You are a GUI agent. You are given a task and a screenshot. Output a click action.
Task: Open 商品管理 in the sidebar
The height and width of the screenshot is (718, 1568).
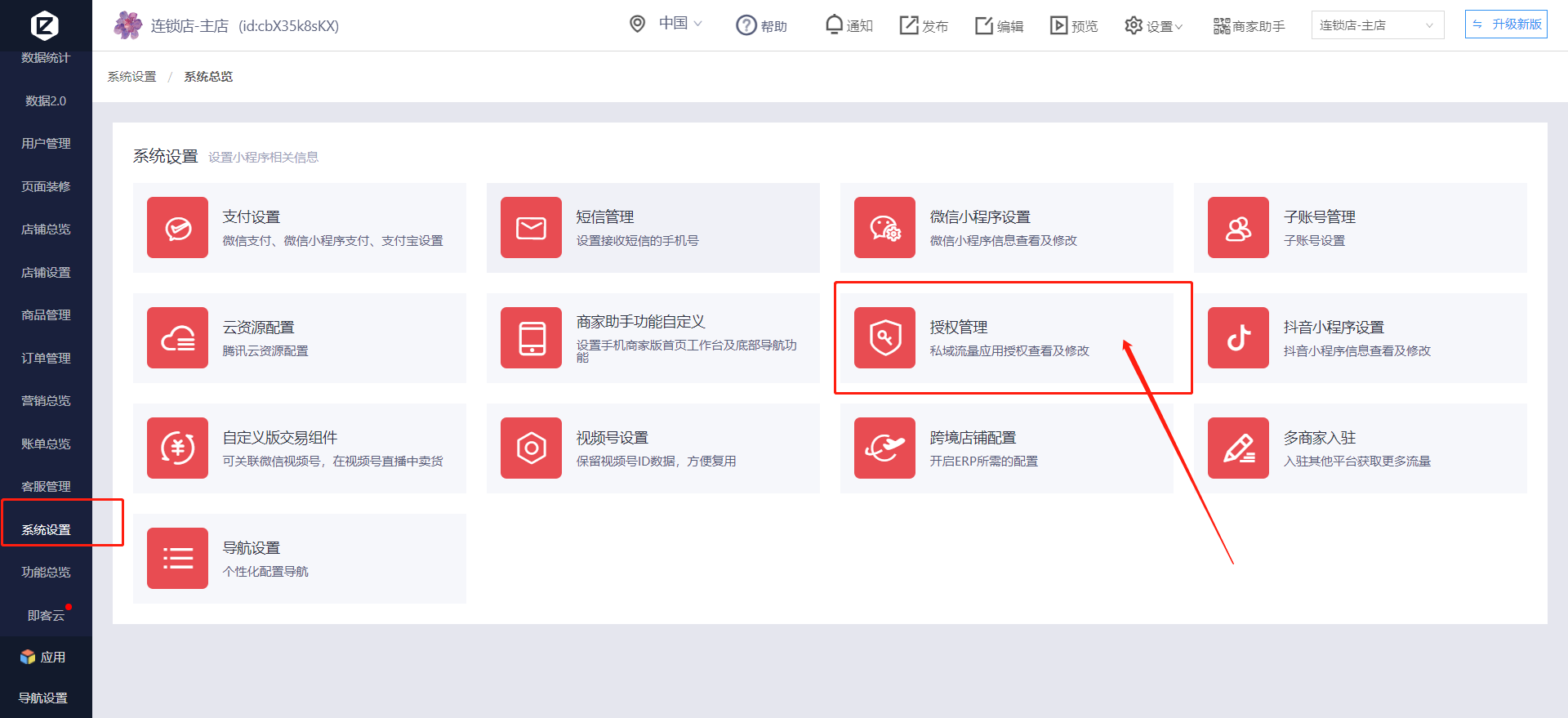point(46,314)
